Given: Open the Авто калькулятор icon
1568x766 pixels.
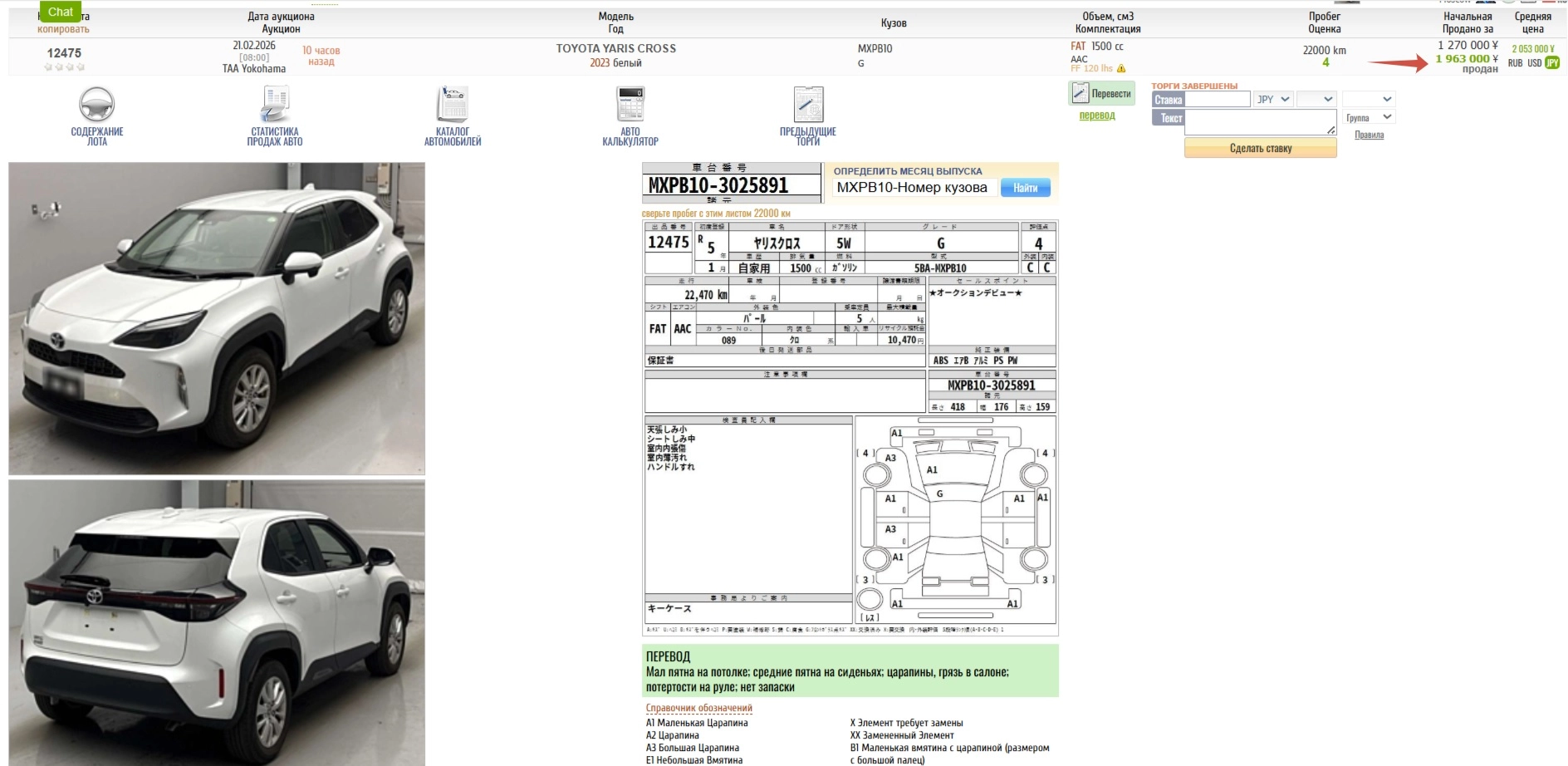Looking at the screenshot, I should tap(630, 106).
